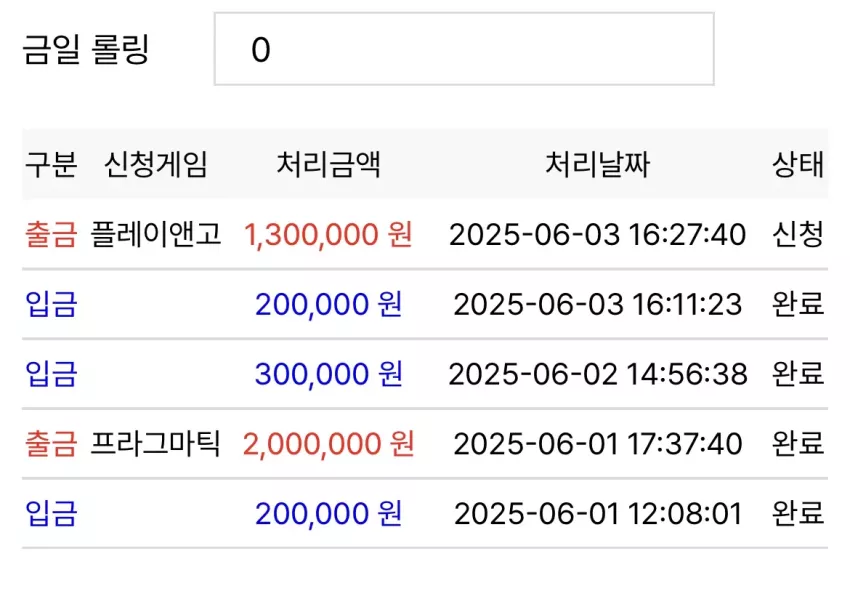Select the 처리금액 column header
The height and width of the screenshot is (599, 850).
pos(329,164)
